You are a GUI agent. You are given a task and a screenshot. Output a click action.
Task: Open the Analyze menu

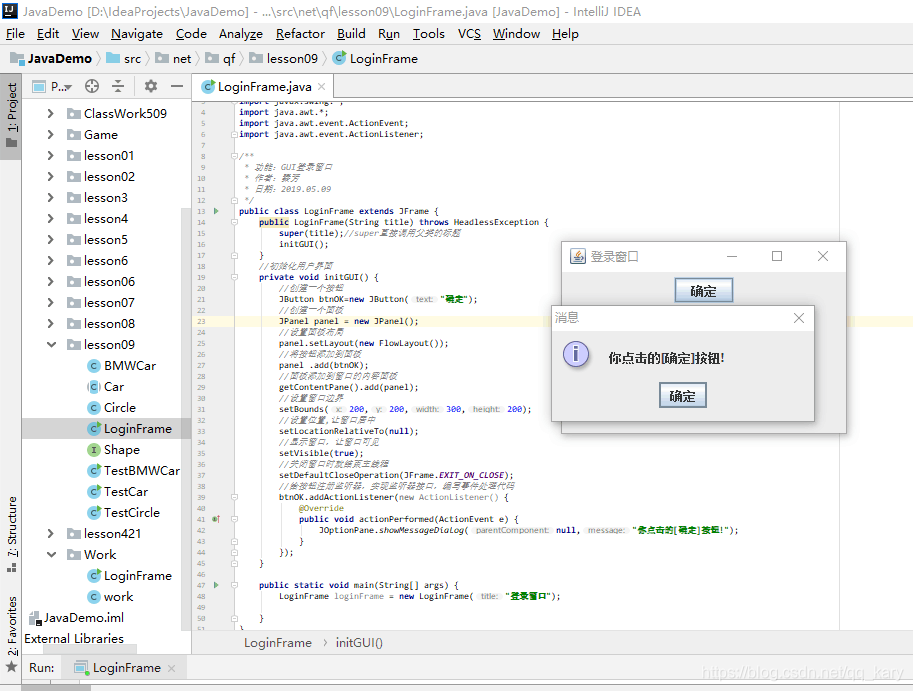click(240, 34)
